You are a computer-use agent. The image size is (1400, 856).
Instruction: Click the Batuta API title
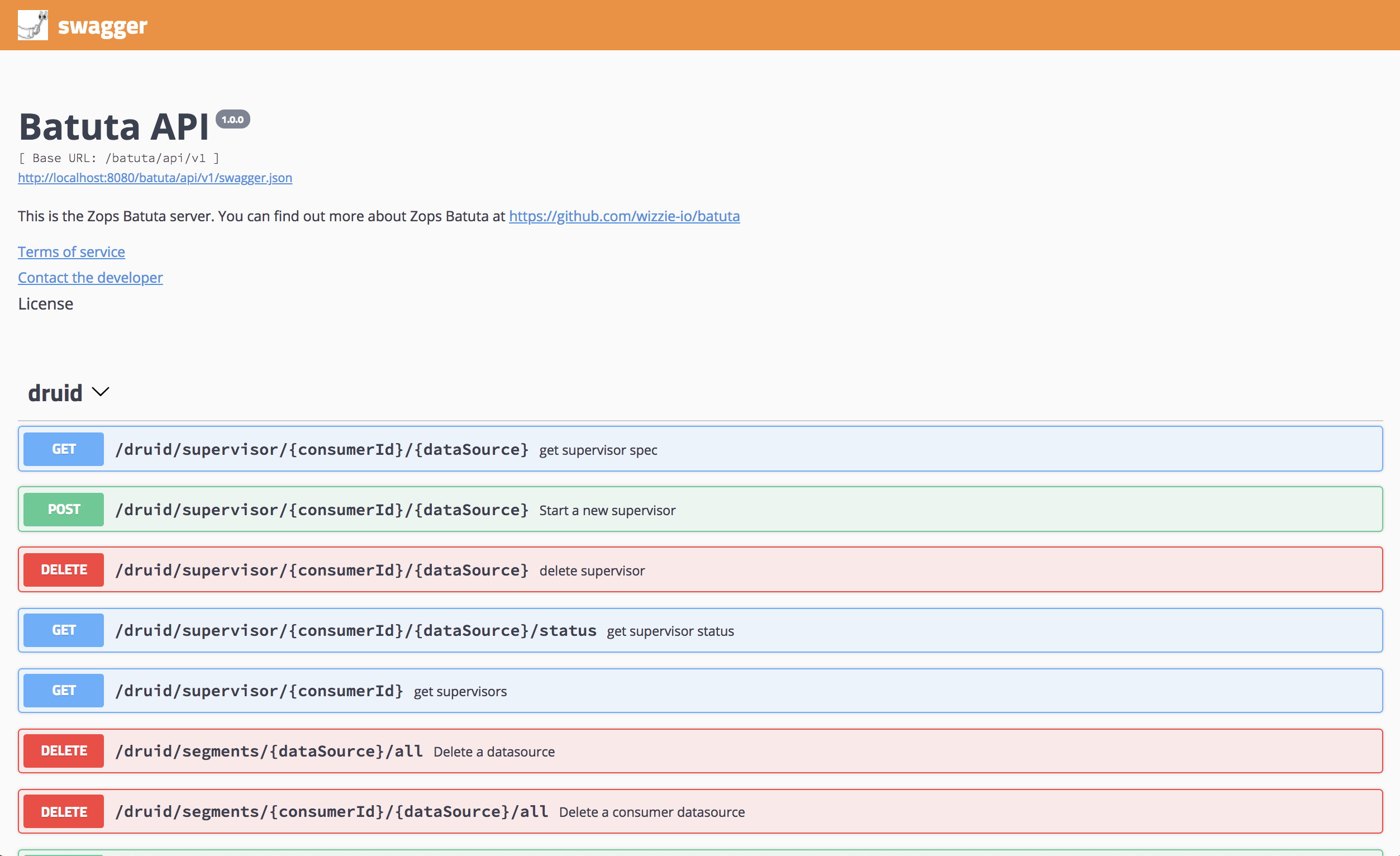(113, 126)
